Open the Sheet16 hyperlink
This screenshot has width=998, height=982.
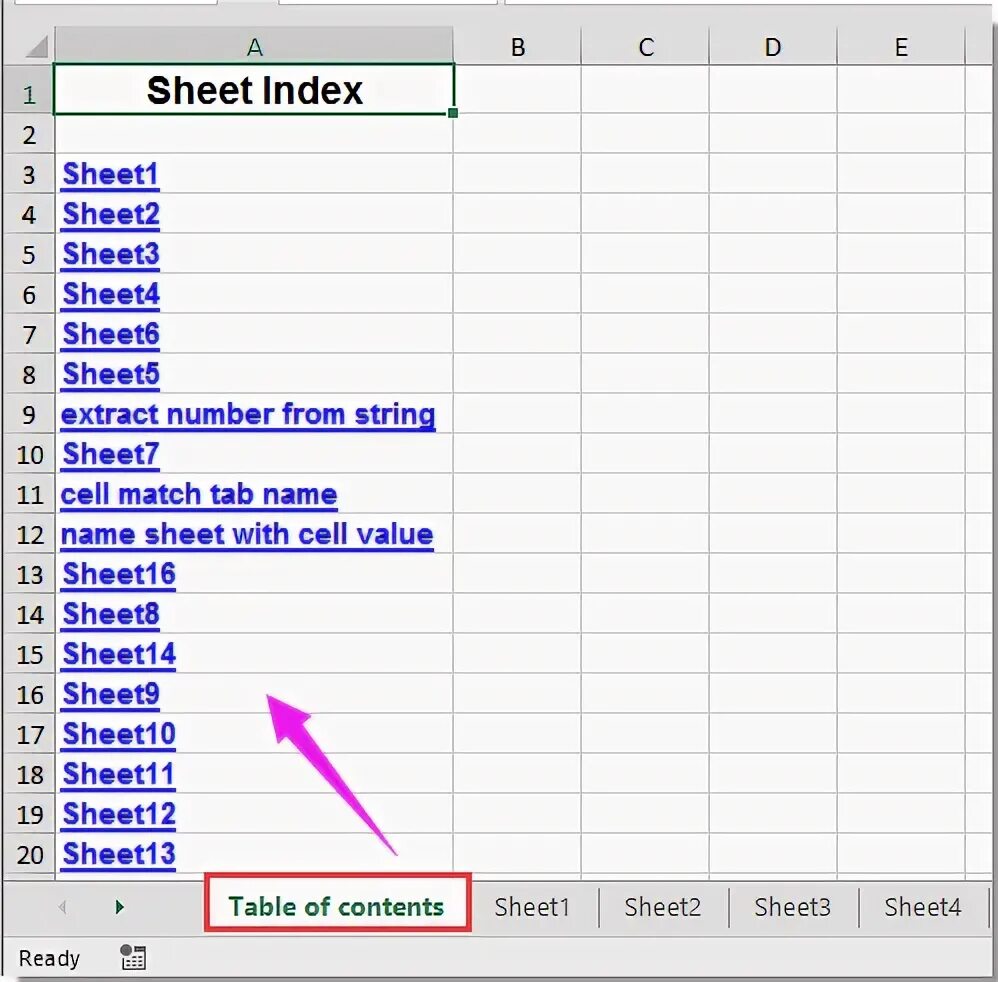[119, 574]
